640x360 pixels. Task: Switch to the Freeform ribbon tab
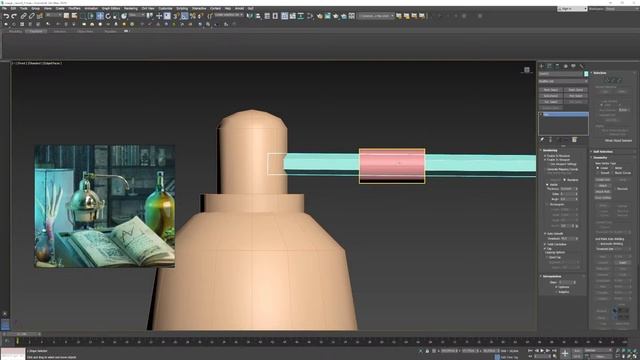[x=36, y=31]
